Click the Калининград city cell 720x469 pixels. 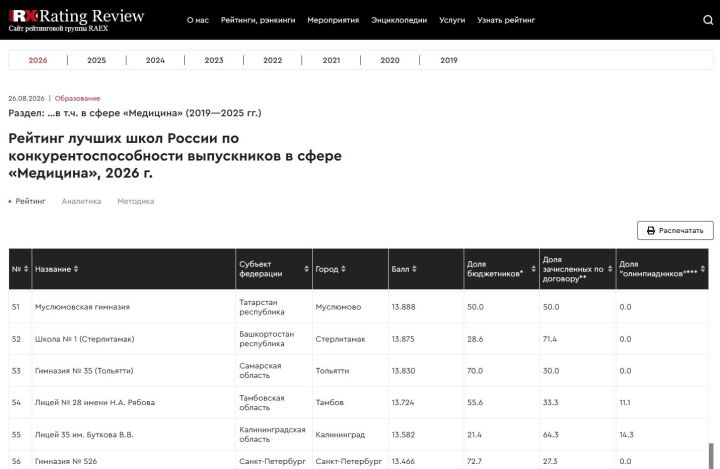pos(340,435)
